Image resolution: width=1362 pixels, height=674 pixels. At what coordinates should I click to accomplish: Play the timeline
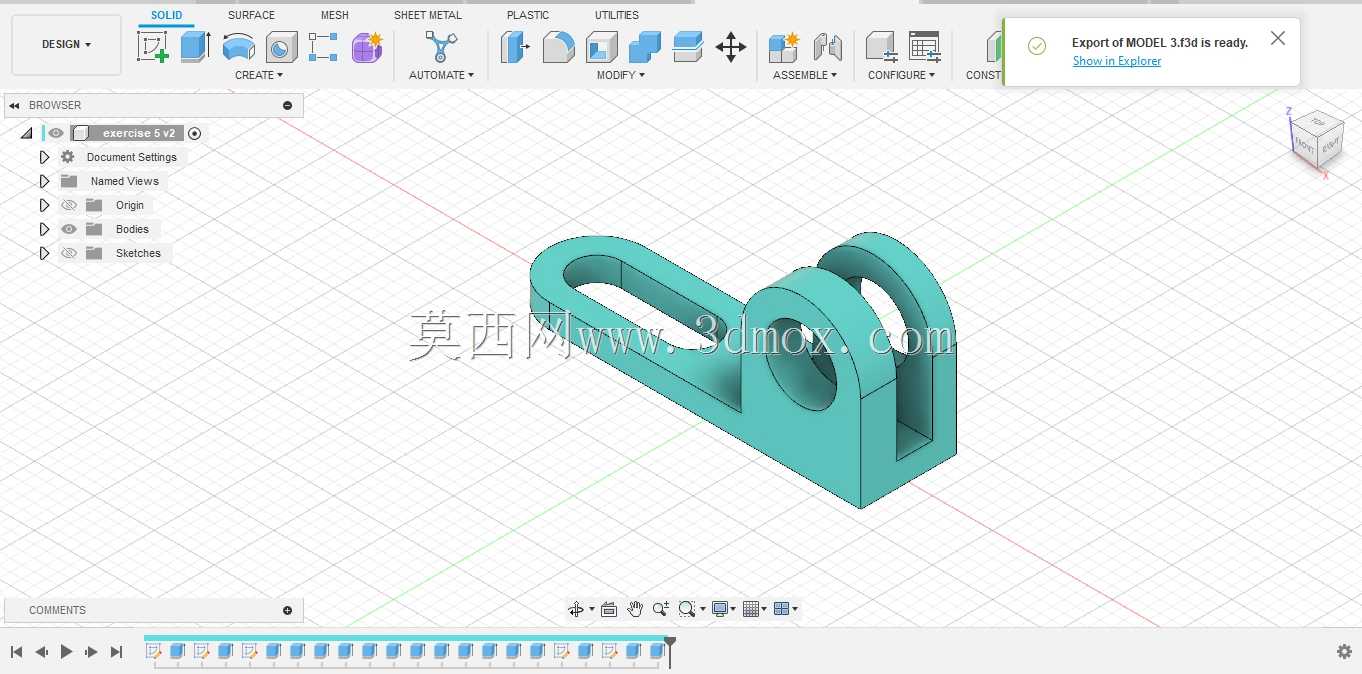(x=66, y=651)
